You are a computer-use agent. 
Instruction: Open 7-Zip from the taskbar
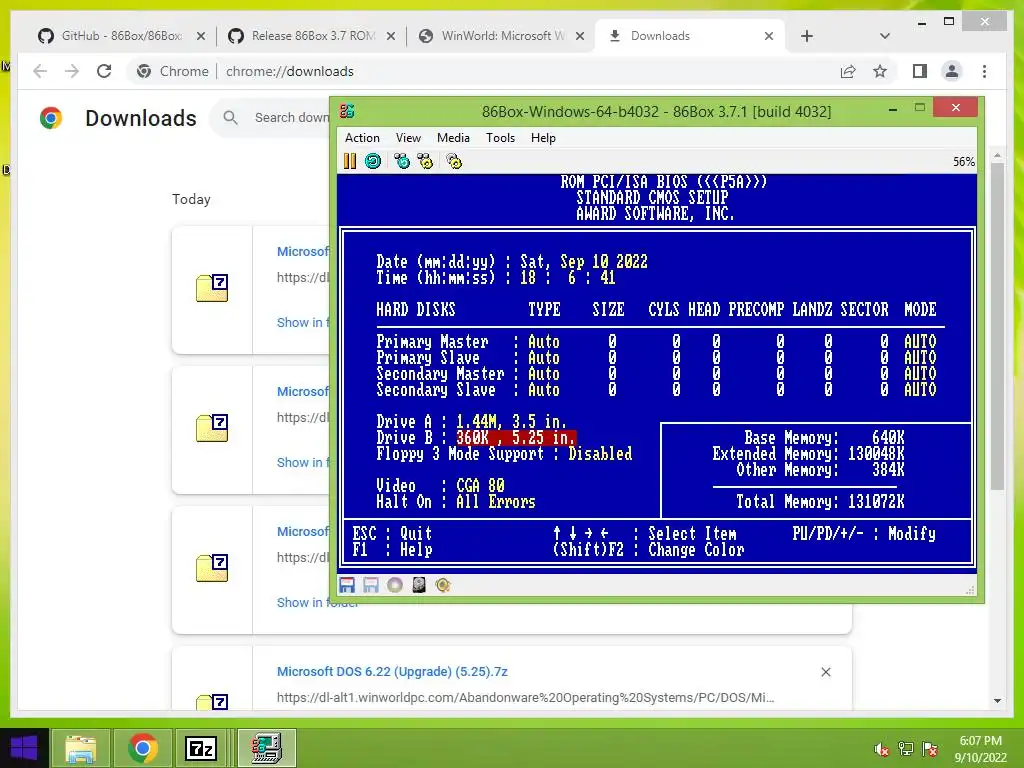tap(200, 748)
